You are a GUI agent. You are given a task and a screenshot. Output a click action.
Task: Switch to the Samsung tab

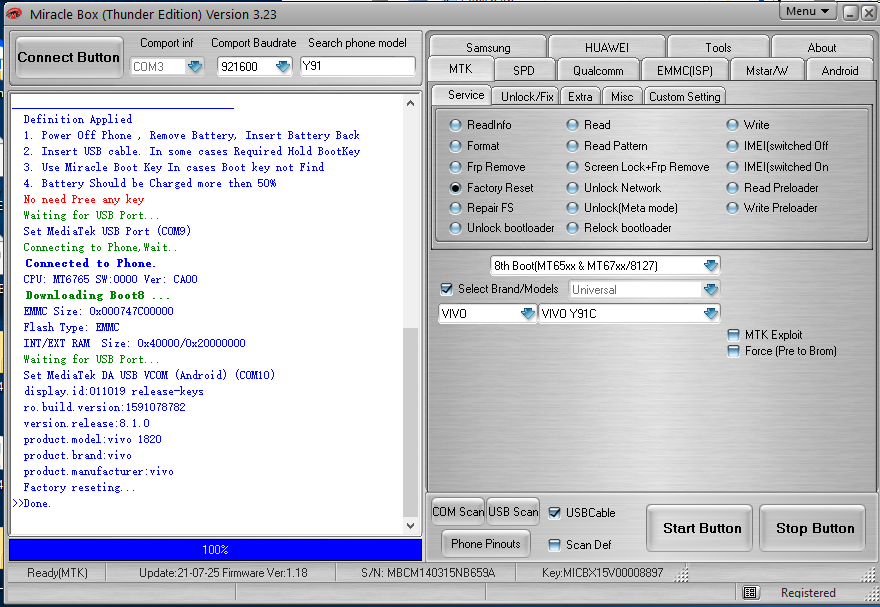(488, 47)
